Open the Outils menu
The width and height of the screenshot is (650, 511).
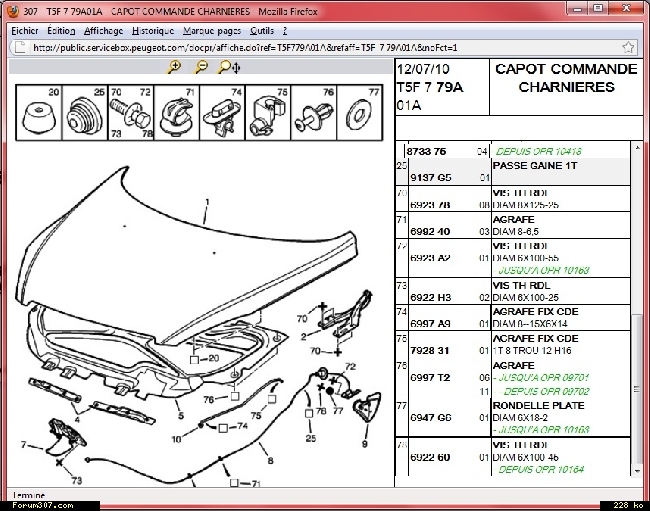(262, 31)
